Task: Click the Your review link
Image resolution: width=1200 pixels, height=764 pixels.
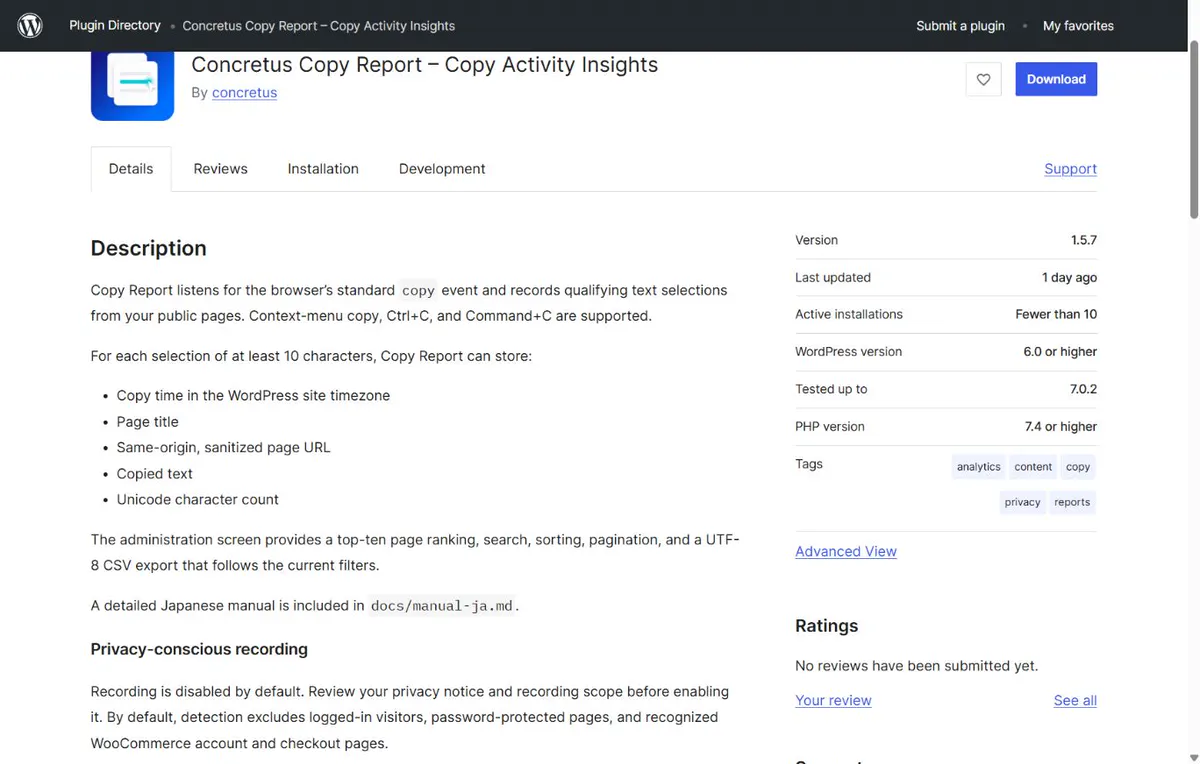Action: (x=833, y=701)
